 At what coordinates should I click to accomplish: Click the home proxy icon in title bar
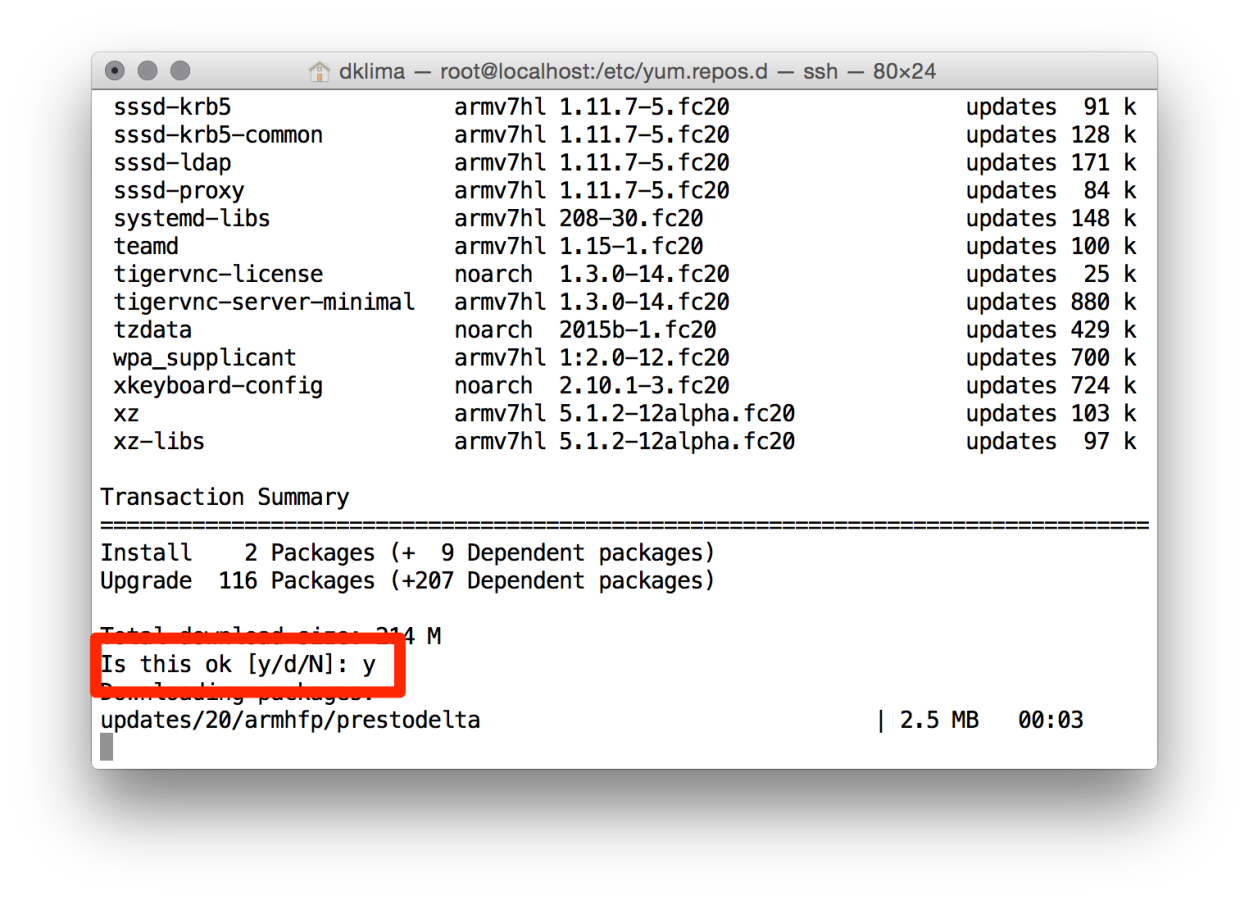pos(318,71)
